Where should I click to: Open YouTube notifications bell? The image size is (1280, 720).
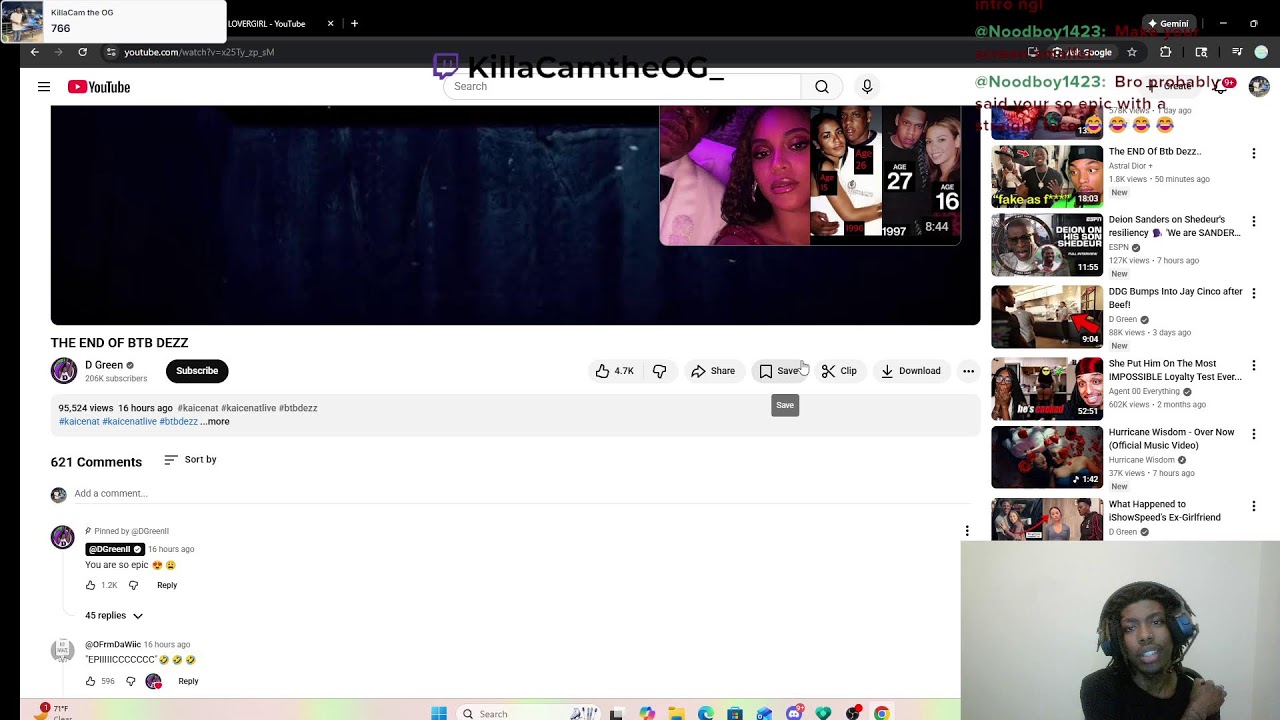pos(1221,87)
